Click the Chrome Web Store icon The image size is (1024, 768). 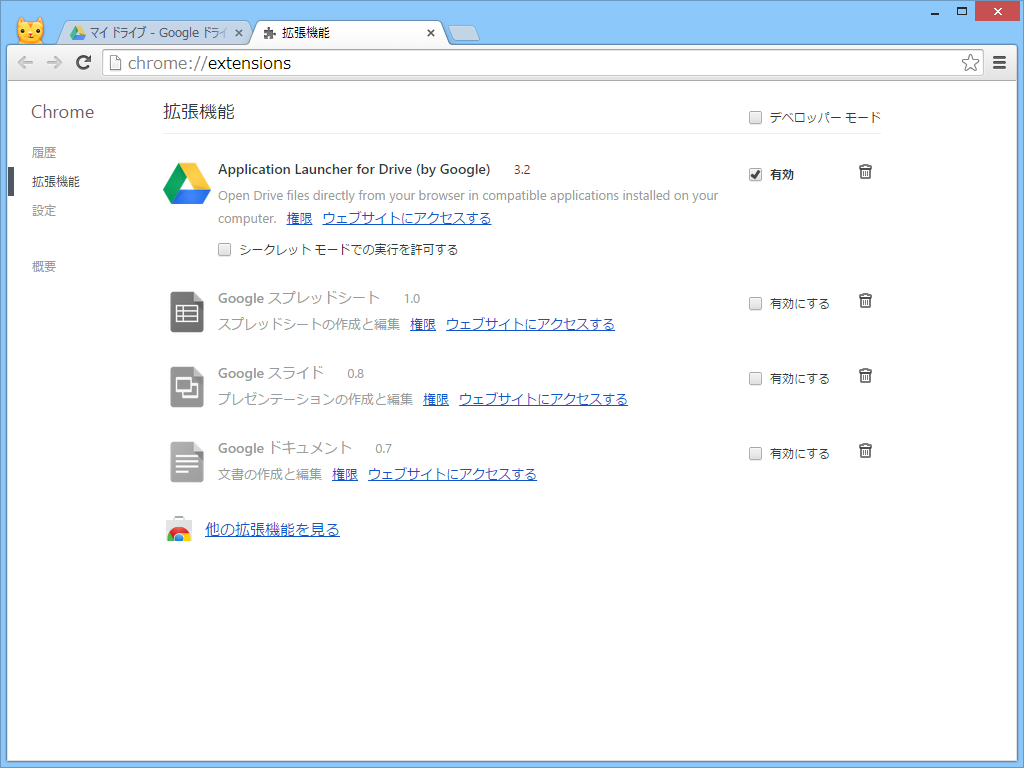pos(180,529)
